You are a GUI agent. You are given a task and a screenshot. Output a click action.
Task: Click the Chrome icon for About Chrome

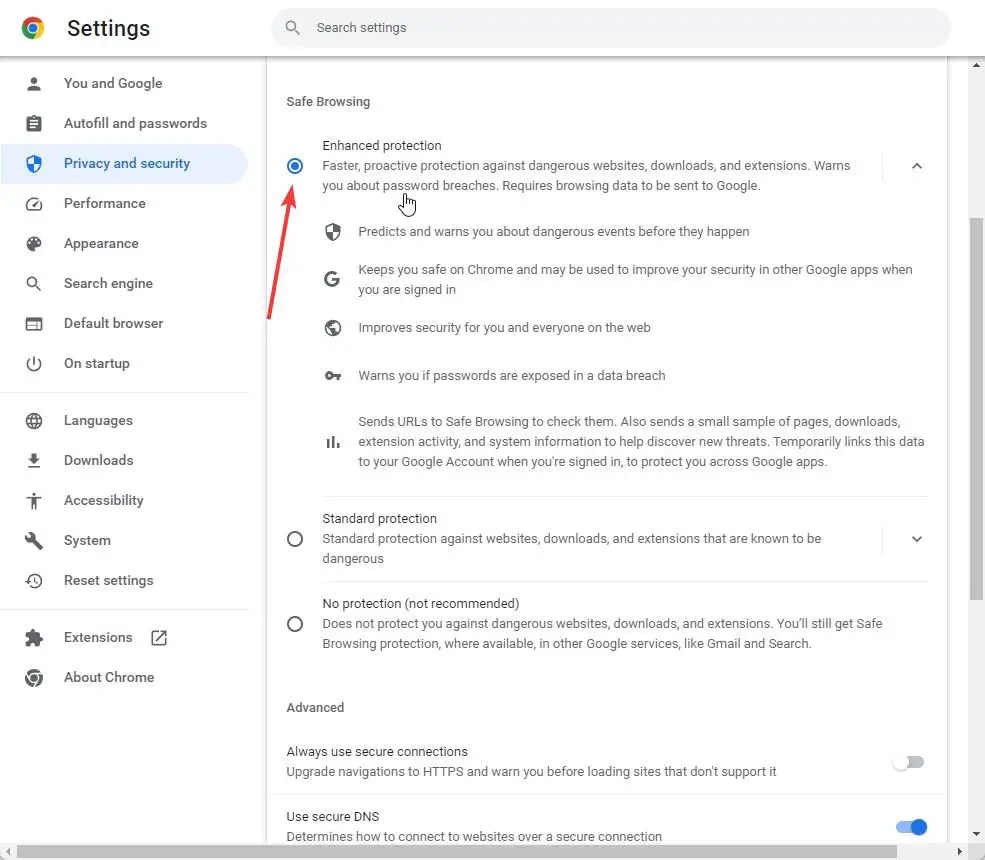(34, 678)
